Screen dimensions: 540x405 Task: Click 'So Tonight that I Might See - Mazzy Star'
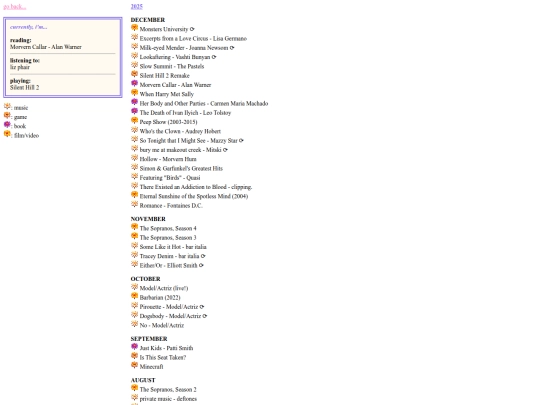pos(189,141)
